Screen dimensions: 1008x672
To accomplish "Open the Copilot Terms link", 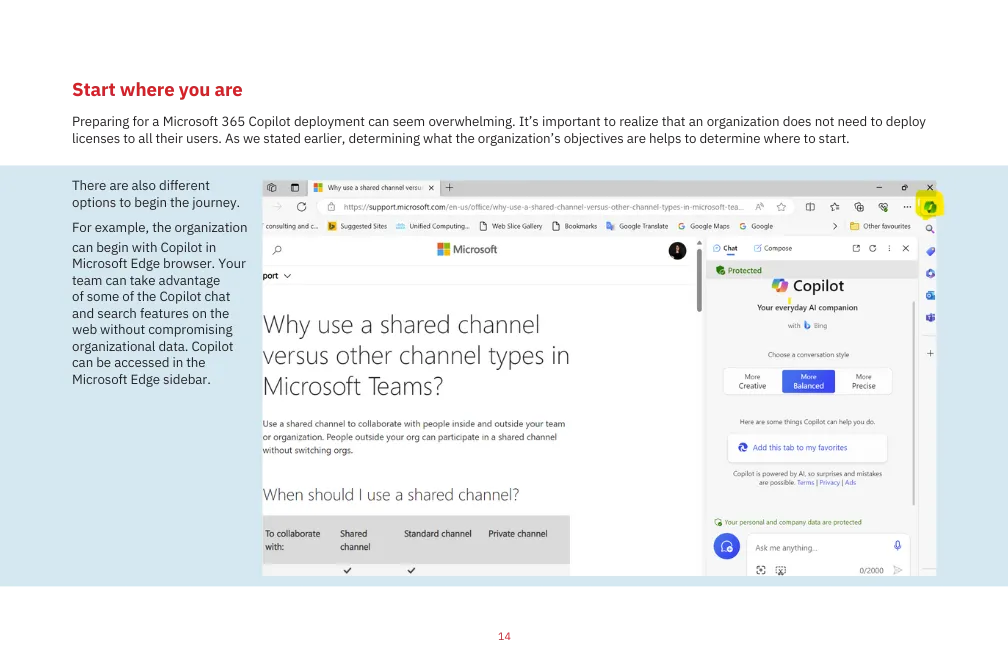I will tap(806, 482).
